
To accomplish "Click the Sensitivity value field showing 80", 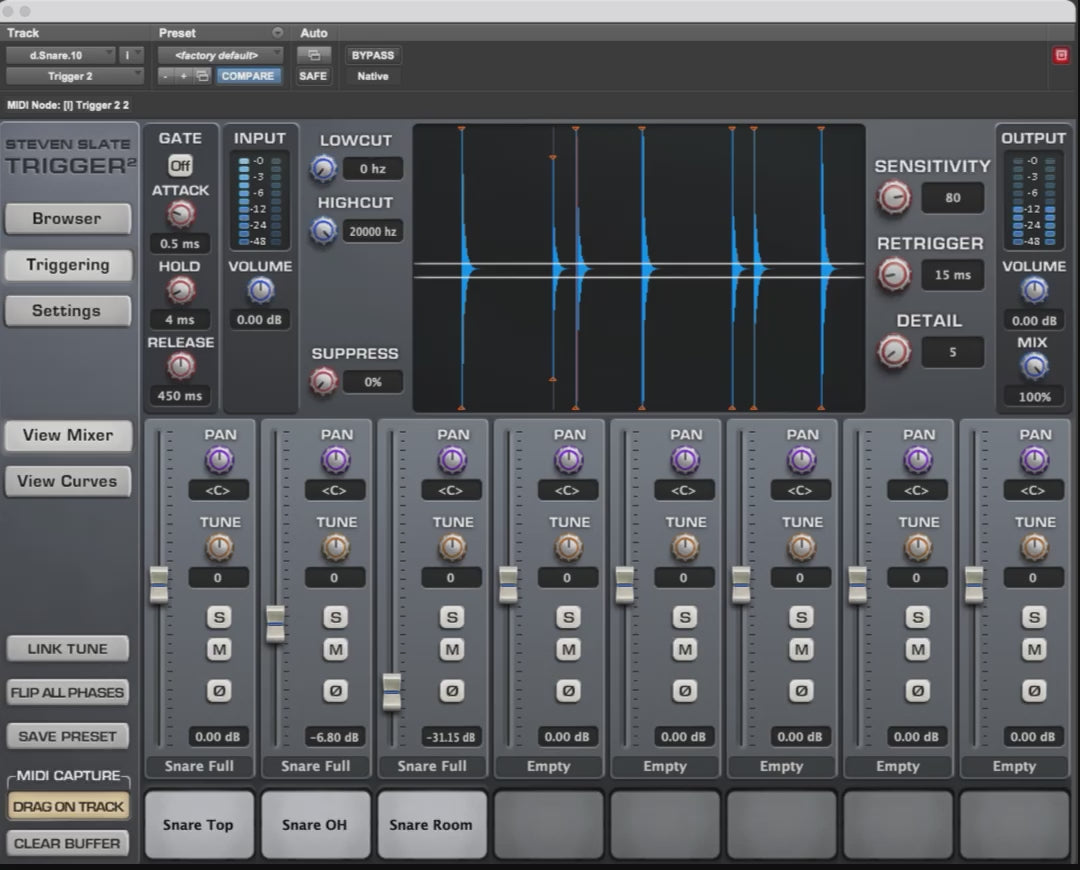I will [x=953, y=198].
